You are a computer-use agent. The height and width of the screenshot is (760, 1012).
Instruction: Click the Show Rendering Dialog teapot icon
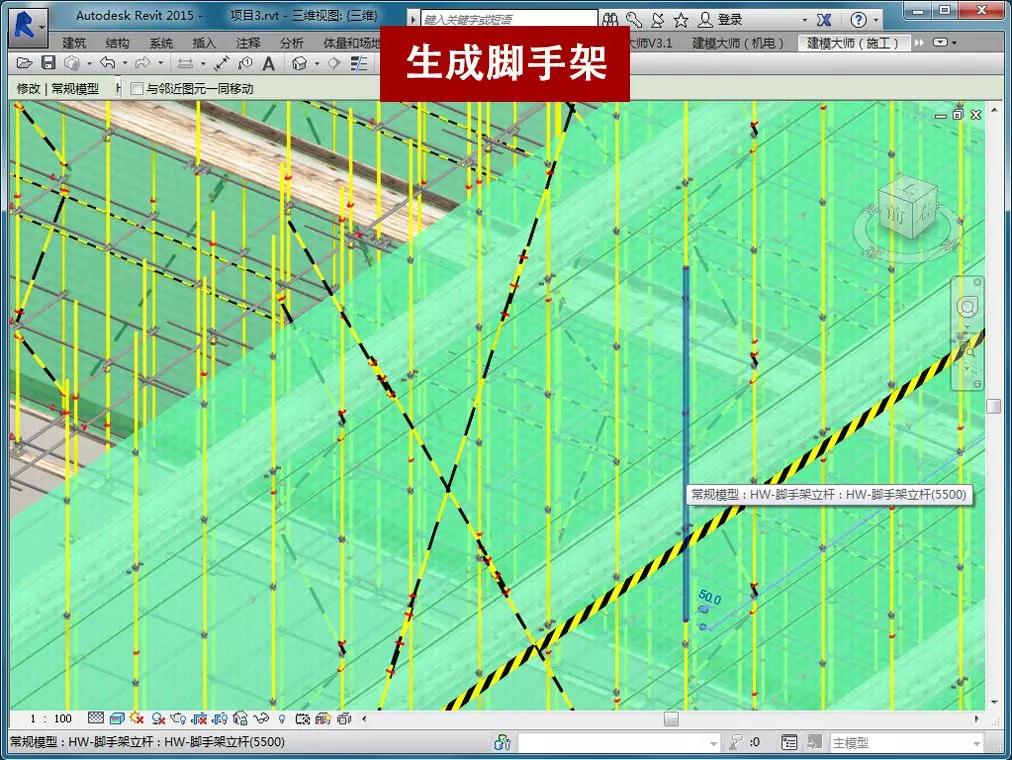179,718
